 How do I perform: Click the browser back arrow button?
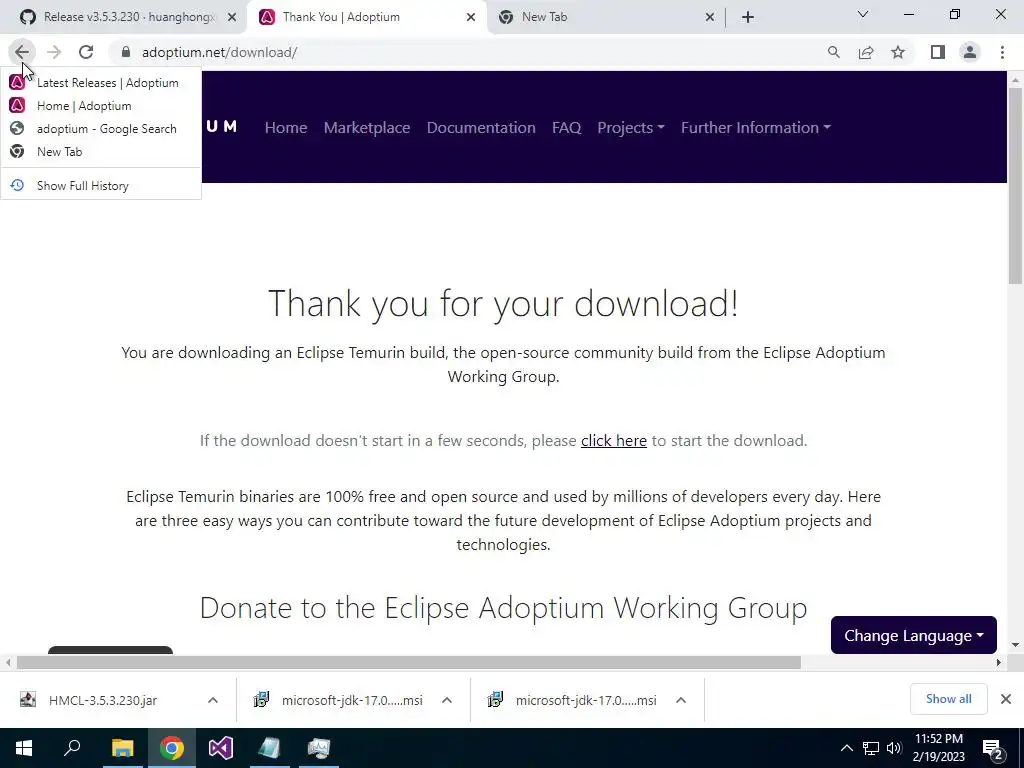pos(22,52)
